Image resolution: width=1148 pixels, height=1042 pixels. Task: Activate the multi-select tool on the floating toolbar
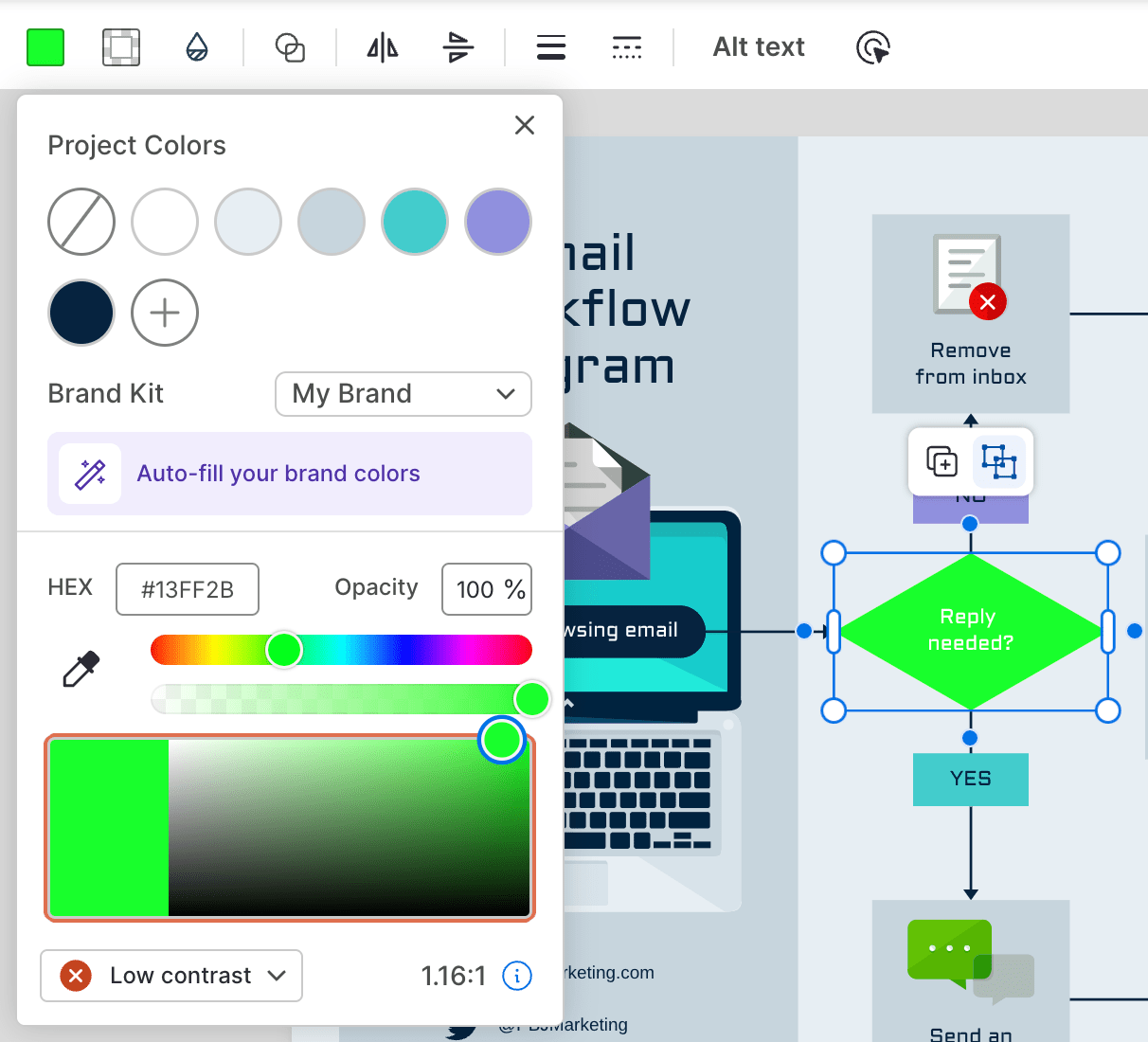tap(999, 462)
